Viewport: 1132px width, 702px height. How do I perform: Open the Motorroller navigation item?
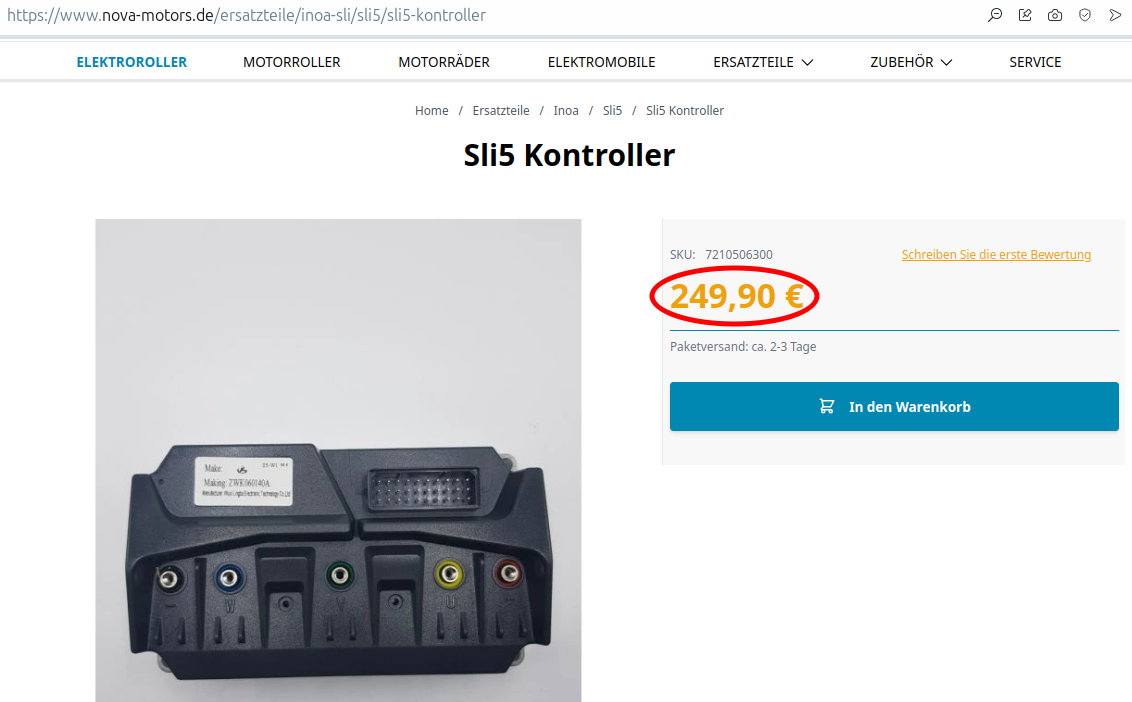[292, 62]
